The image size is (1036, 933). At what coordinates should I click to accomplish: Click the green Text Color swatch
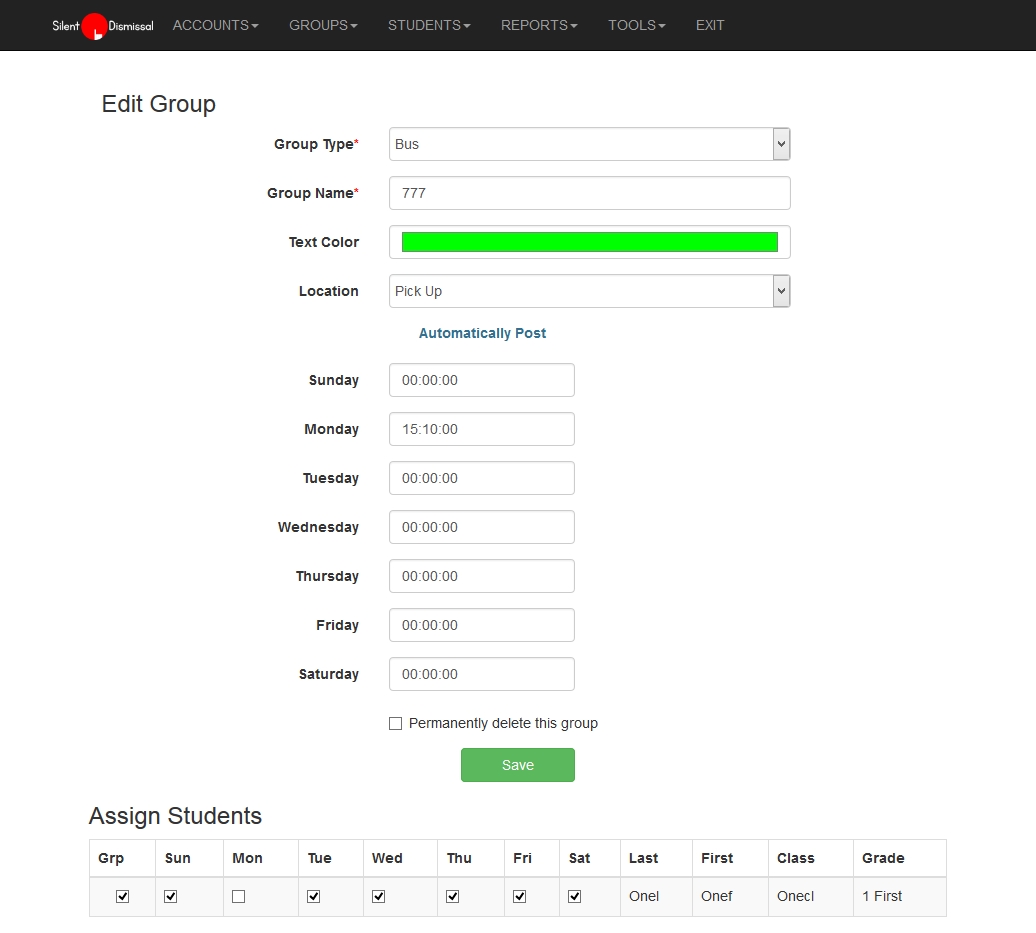coord(589,242)
